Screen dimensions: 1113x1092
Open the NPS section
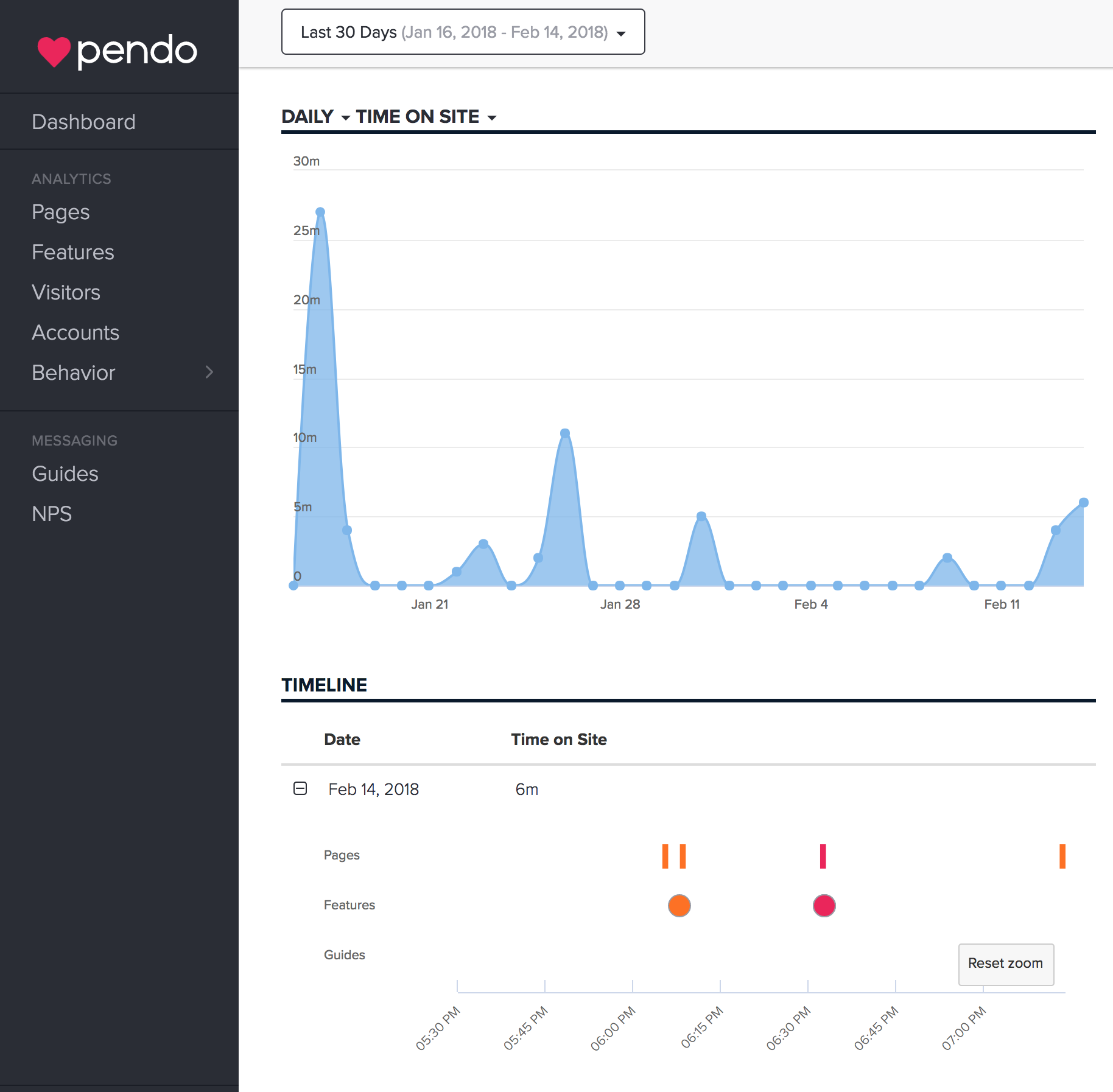pos(52,514)
